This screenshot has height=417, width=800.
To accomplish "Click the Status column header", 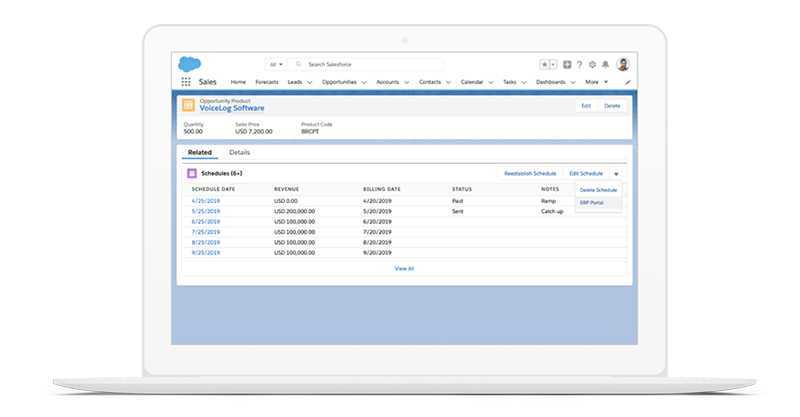I will (x=462, y=189).
